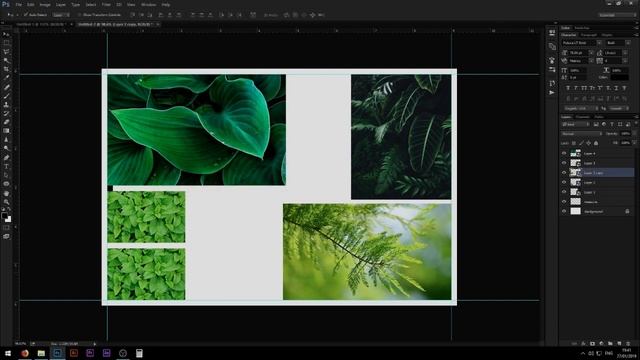Screen dimensions: 640x360
Task: Open the Image menu
Action: [45, 4]
